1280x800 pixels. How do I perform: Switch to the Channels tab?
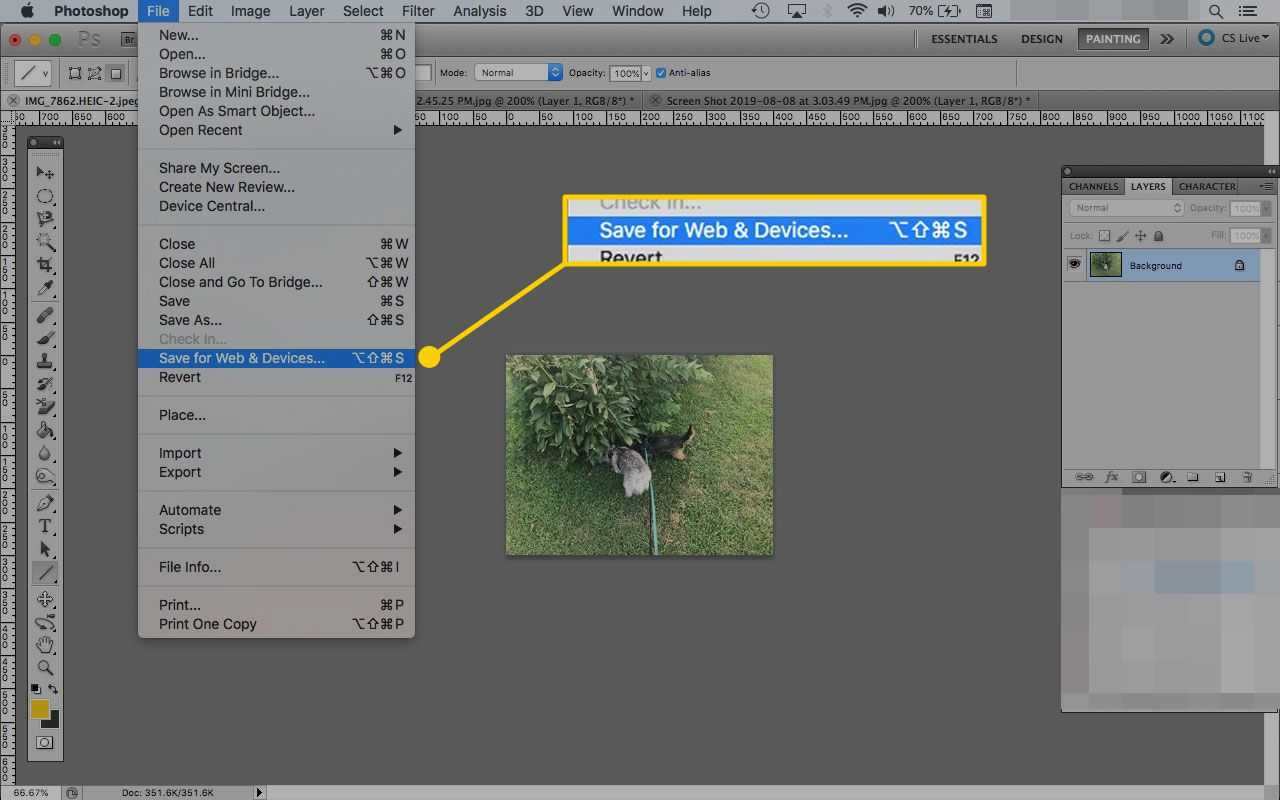1093,186
